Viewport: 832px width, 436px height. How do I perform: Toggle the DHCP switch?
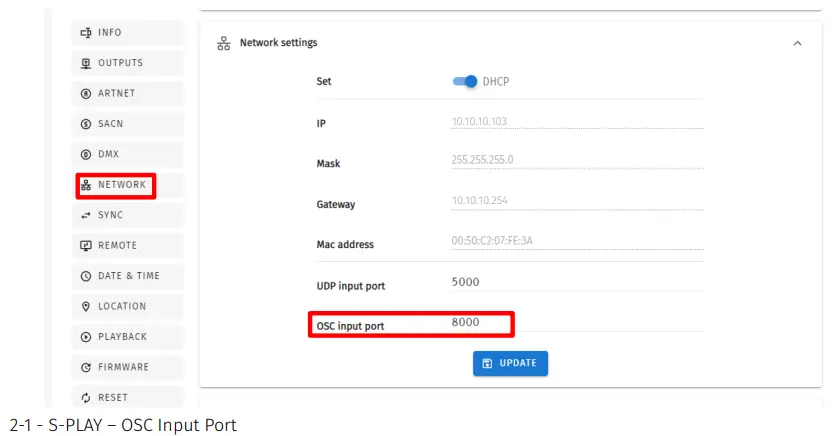coord(465,82)
